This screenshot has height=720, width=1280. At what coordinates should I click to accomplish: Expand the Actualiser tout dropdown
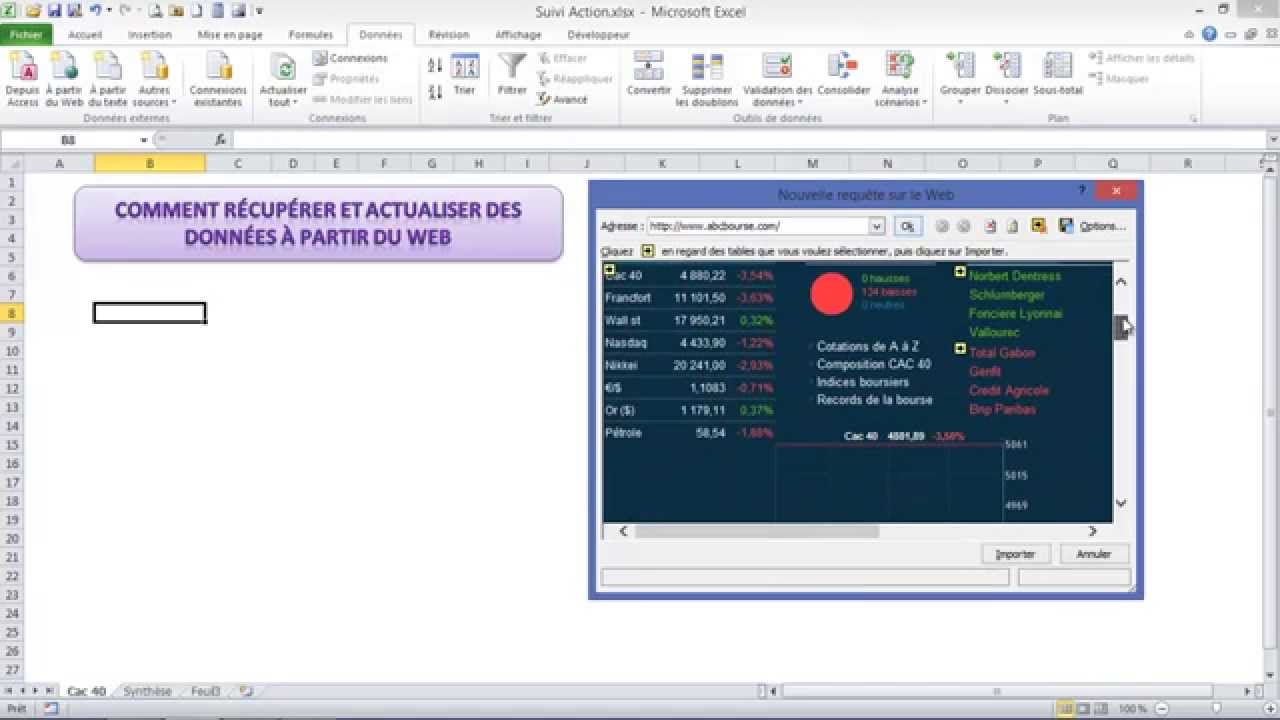pos(282,96)
